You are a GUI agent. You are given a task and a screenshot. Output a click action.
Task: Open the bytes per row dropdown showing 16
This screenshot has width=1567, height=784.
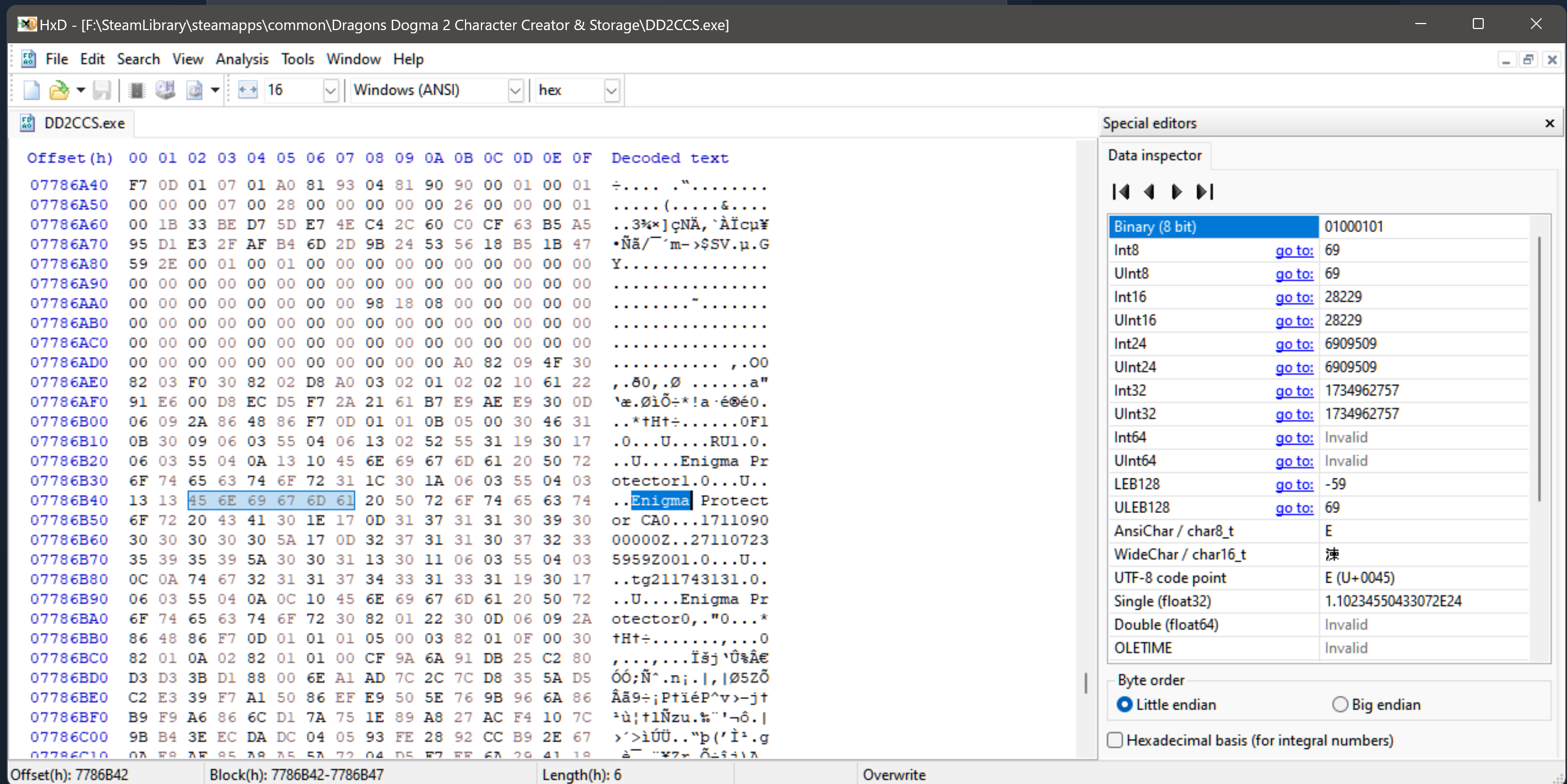click(x=331, y=91)
